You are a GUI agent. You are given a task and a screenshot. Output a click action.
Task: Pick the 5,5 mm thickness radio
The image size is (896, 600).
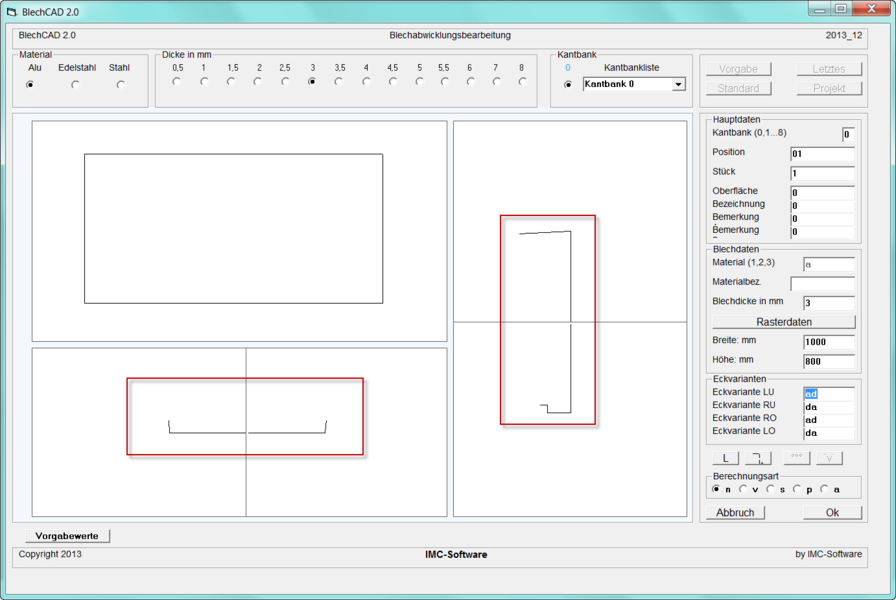[x=445, y=82]
